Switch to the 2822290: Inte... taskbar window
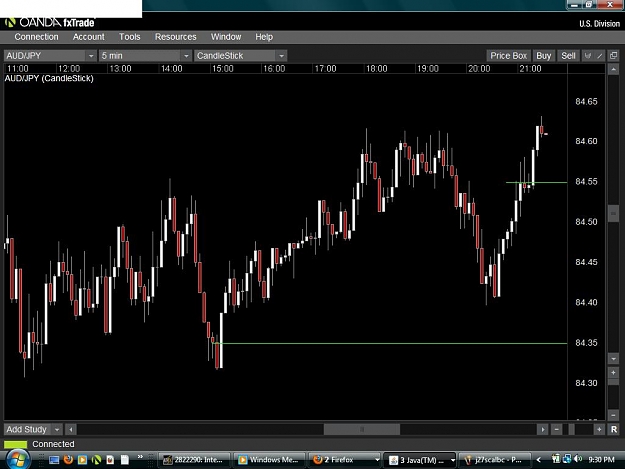The image size is (625, 469). [x=195, y=460]
